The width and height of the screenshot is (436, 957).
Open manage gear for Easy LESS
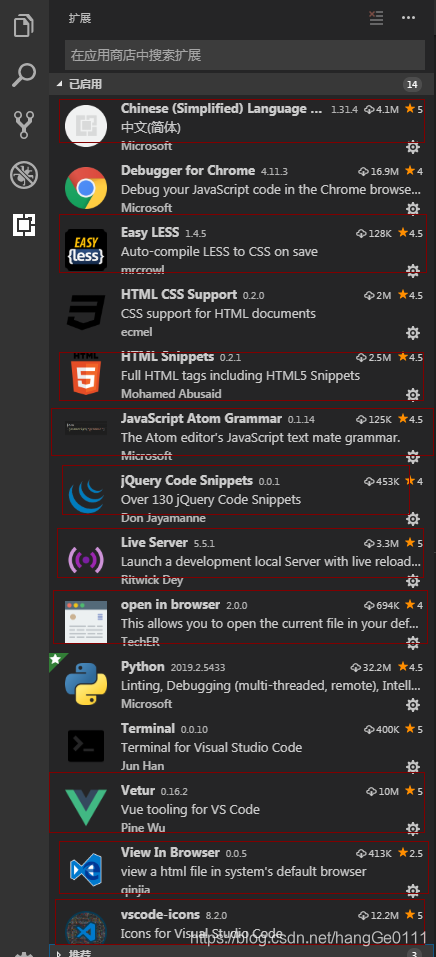point(413,270)
